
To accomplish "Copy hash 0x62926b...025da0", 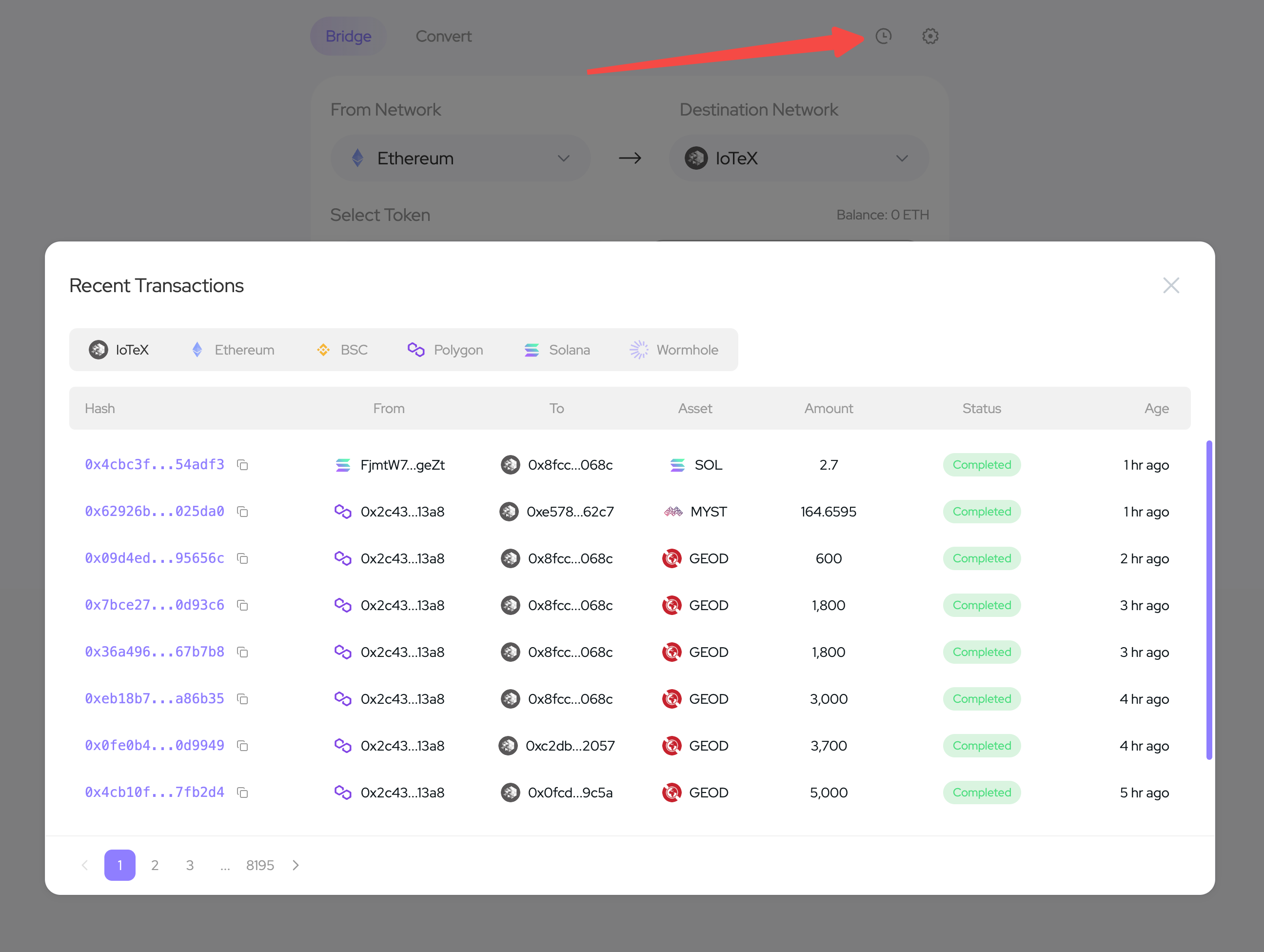I will coord(242,512).
